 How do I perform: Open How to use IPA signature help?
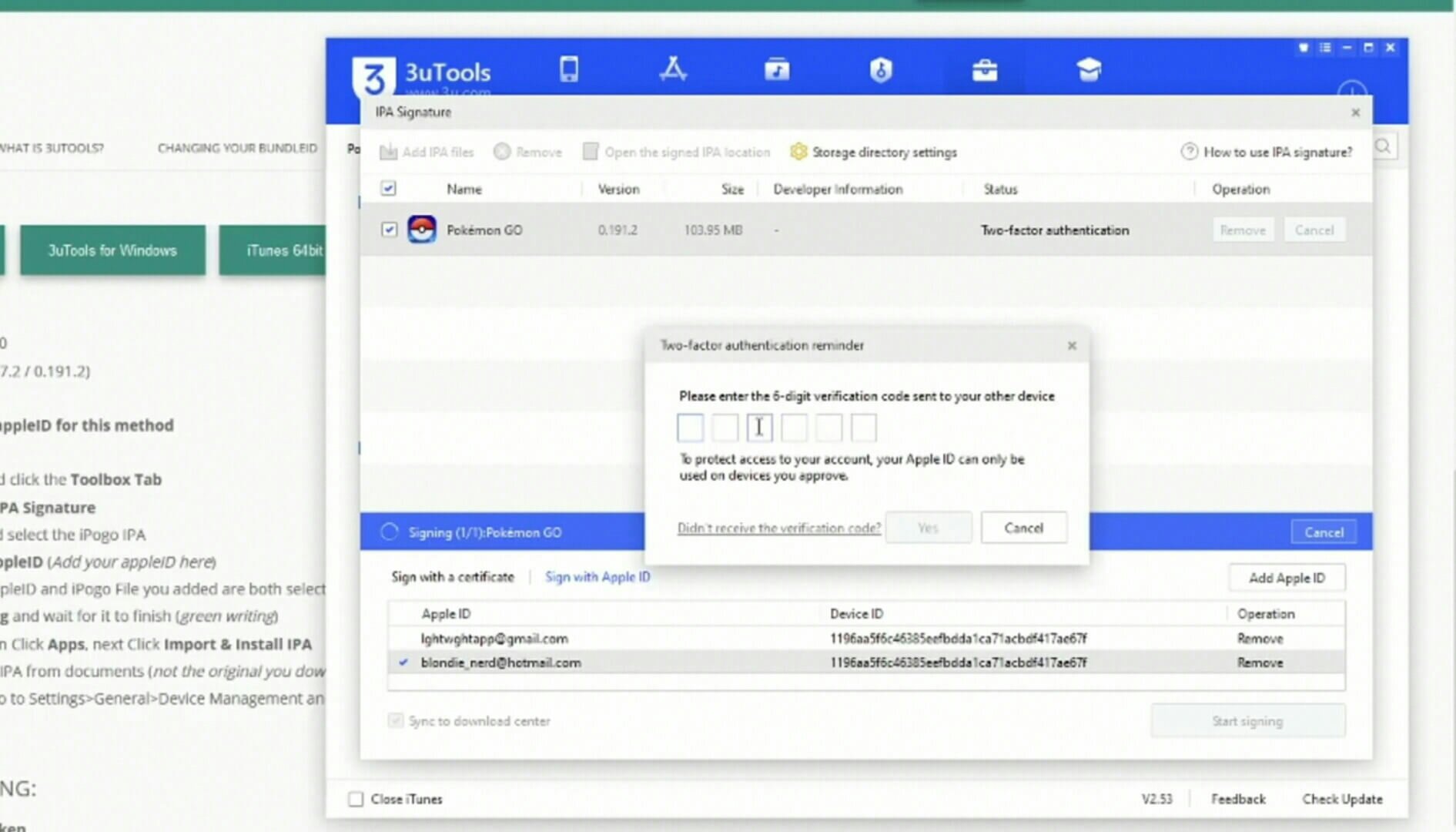coord(1267,152)
